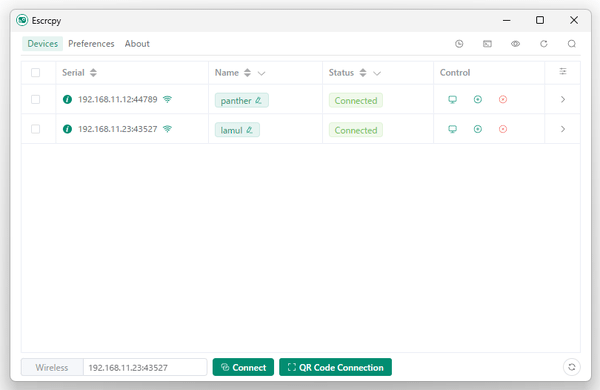This screenshot has width=600, height=390.
Task: Edit the lamul device name pencil
Action: pos(249,130)
